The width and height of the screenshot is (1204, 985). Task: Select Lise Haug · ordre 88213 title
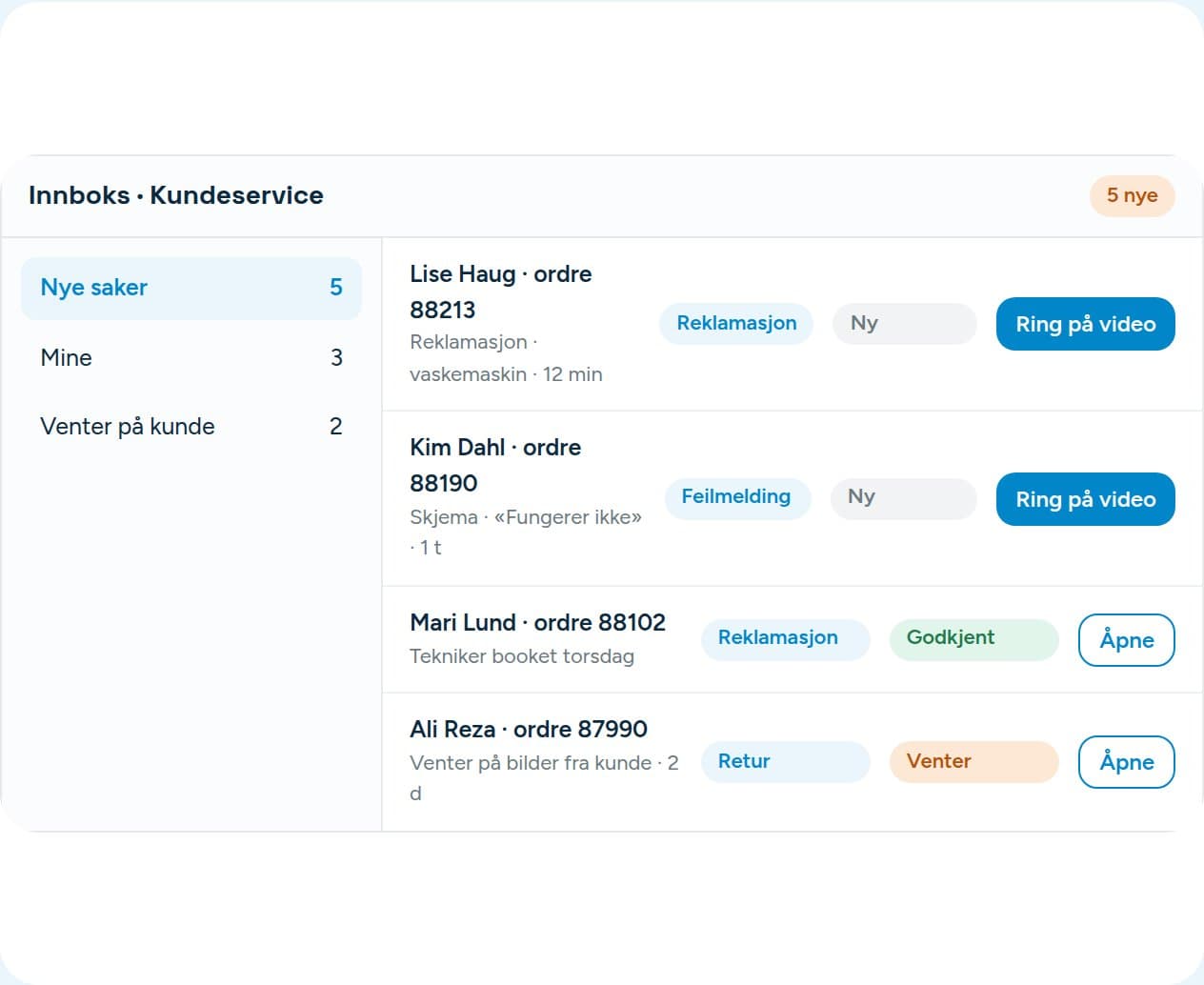[x=501, y=291]
